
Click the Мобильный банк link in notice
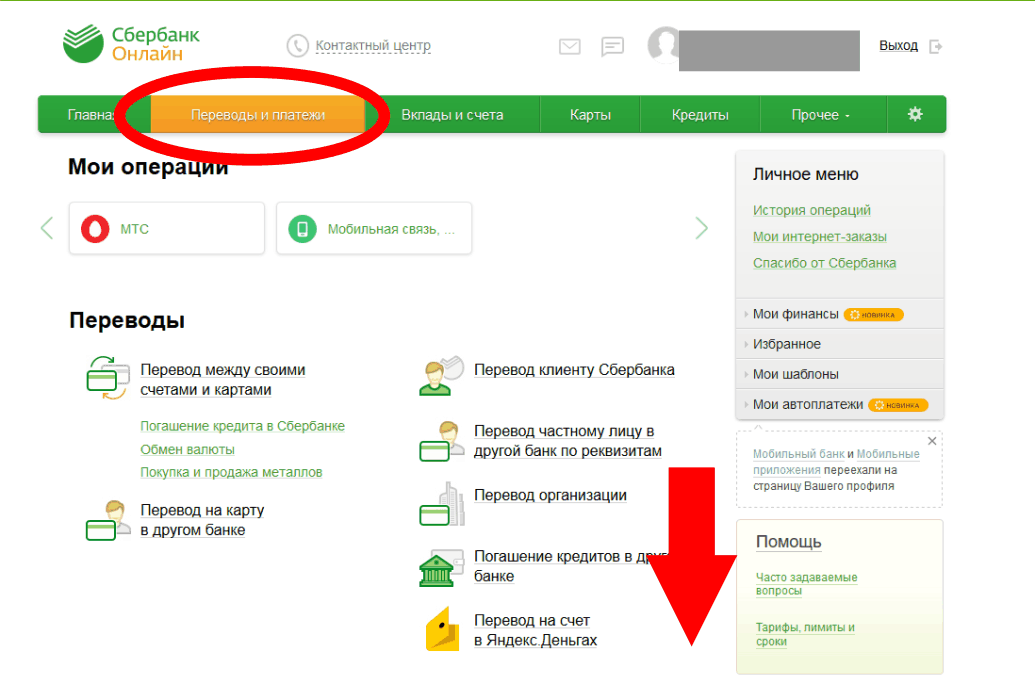[799, 454]
